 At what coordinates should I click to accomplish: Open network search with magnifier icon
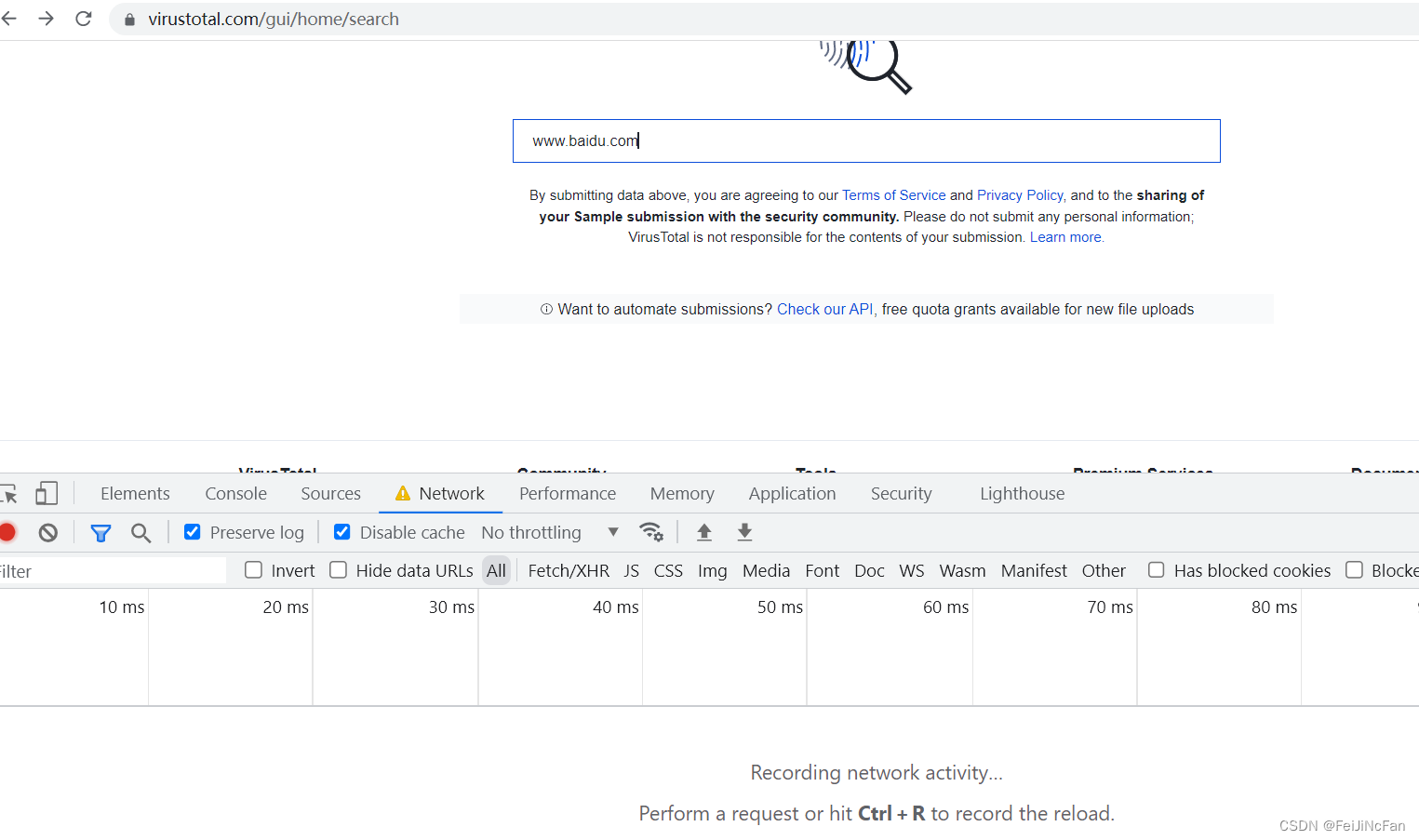(x=141, y=532)
